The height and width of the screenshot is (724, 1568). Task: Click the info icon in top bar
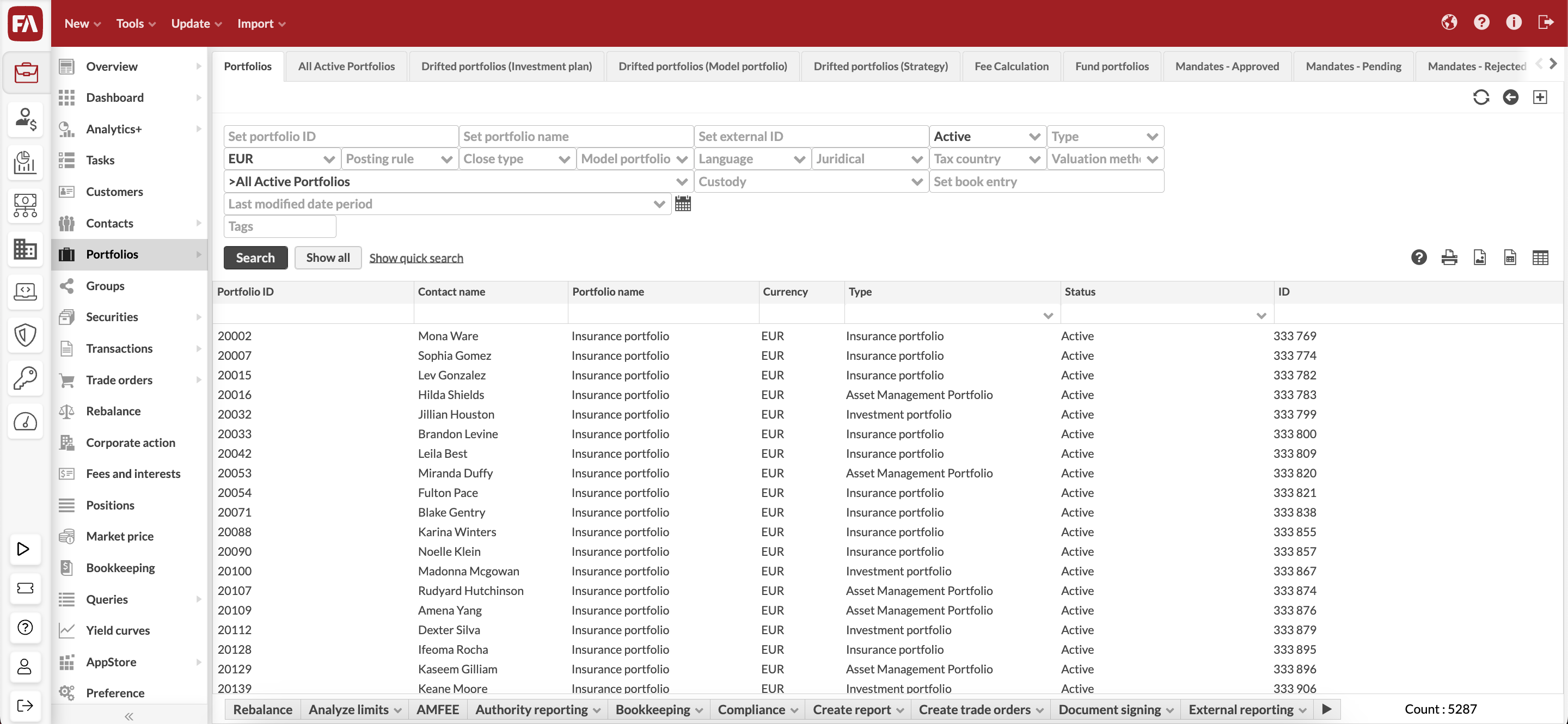pyautogui.click(x=1514, y=22)
